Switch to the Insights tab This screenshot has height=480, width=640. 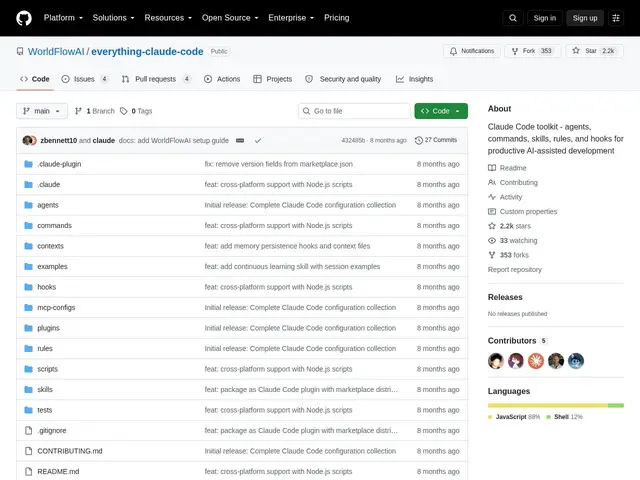414,79
